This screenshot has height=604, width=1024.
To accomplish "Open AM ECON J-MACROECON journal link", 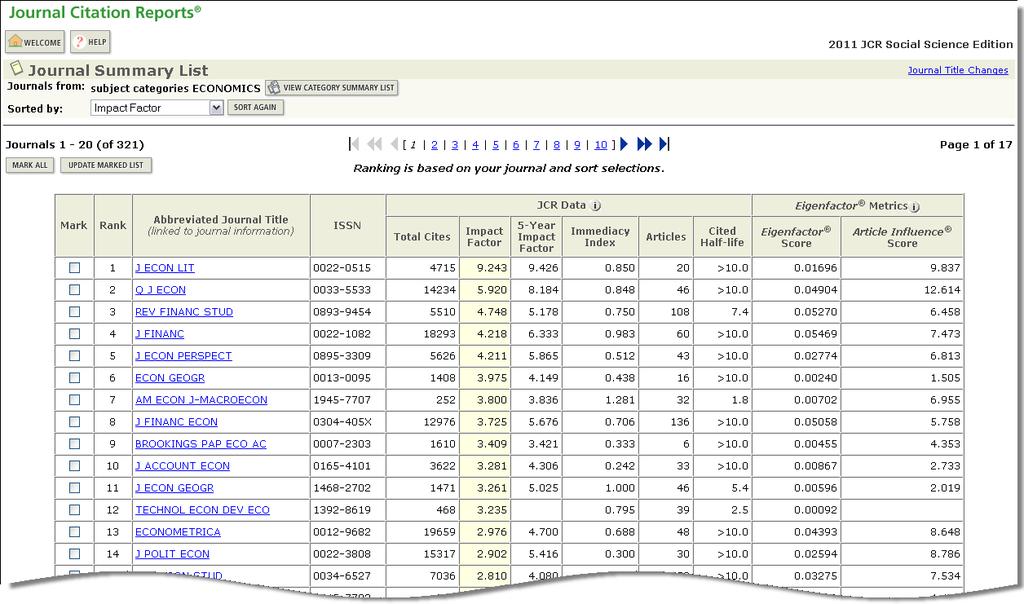I will [201, 400].
